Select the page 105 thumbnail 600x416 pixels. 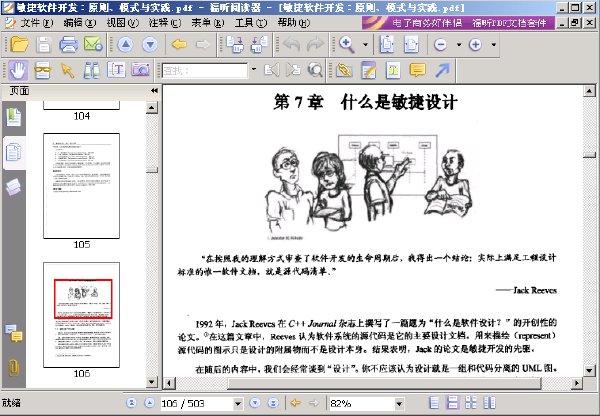click(x=82, y=186)
